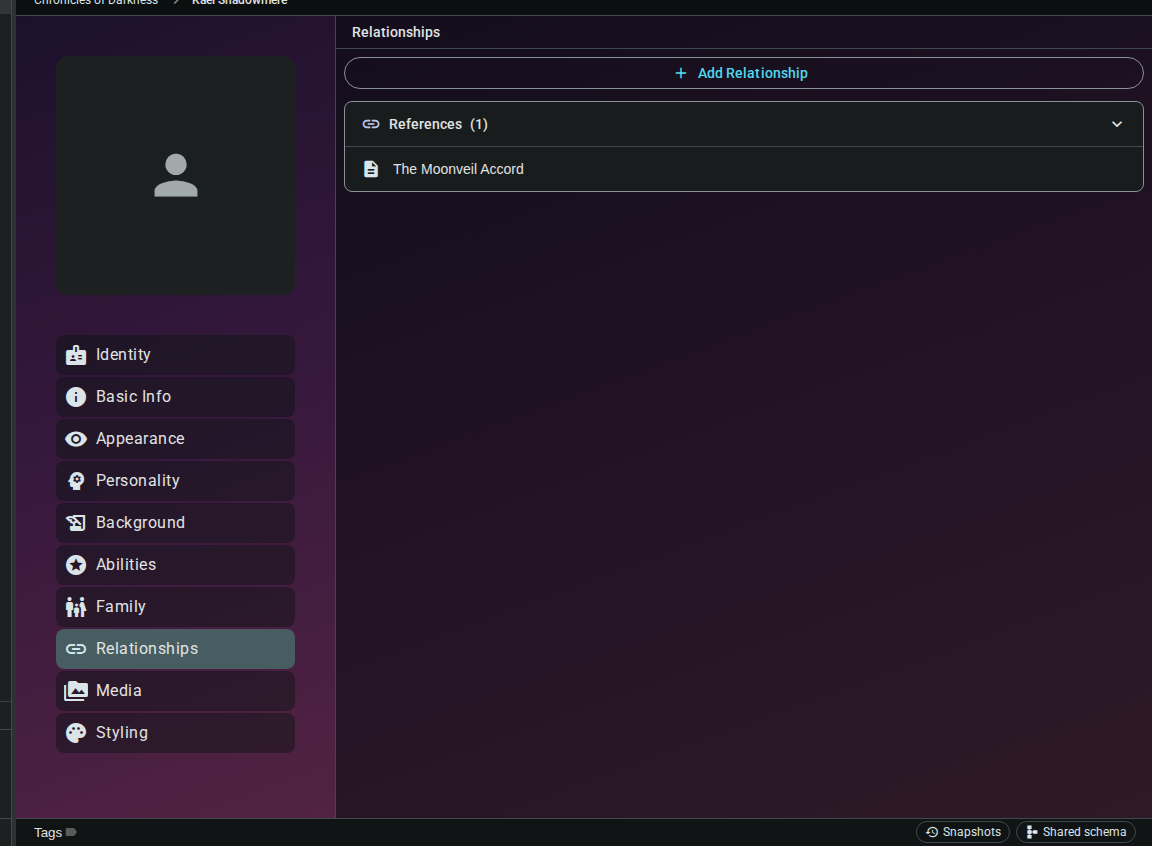The height and width of the screenshot is (846, 1152).
Task: Open The Moonveil Accord reference
Action: click(744, 170)
